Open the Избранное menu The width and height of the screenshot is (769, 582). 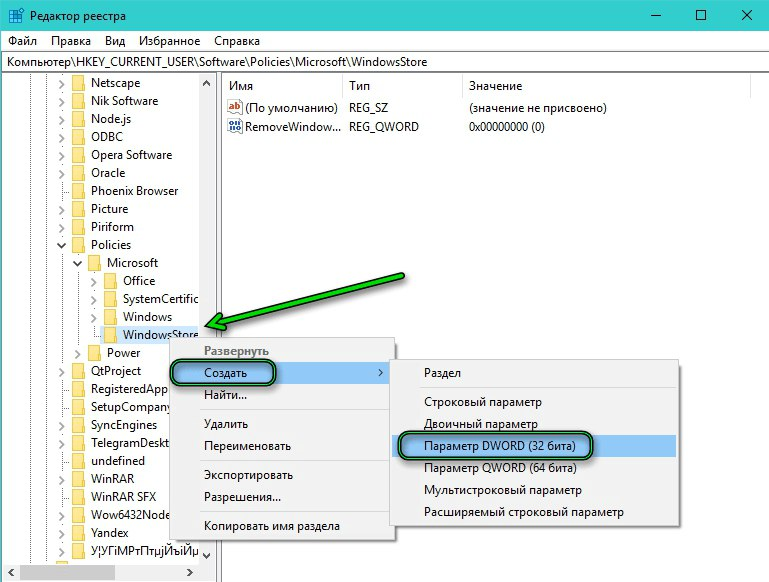point(169,41)
